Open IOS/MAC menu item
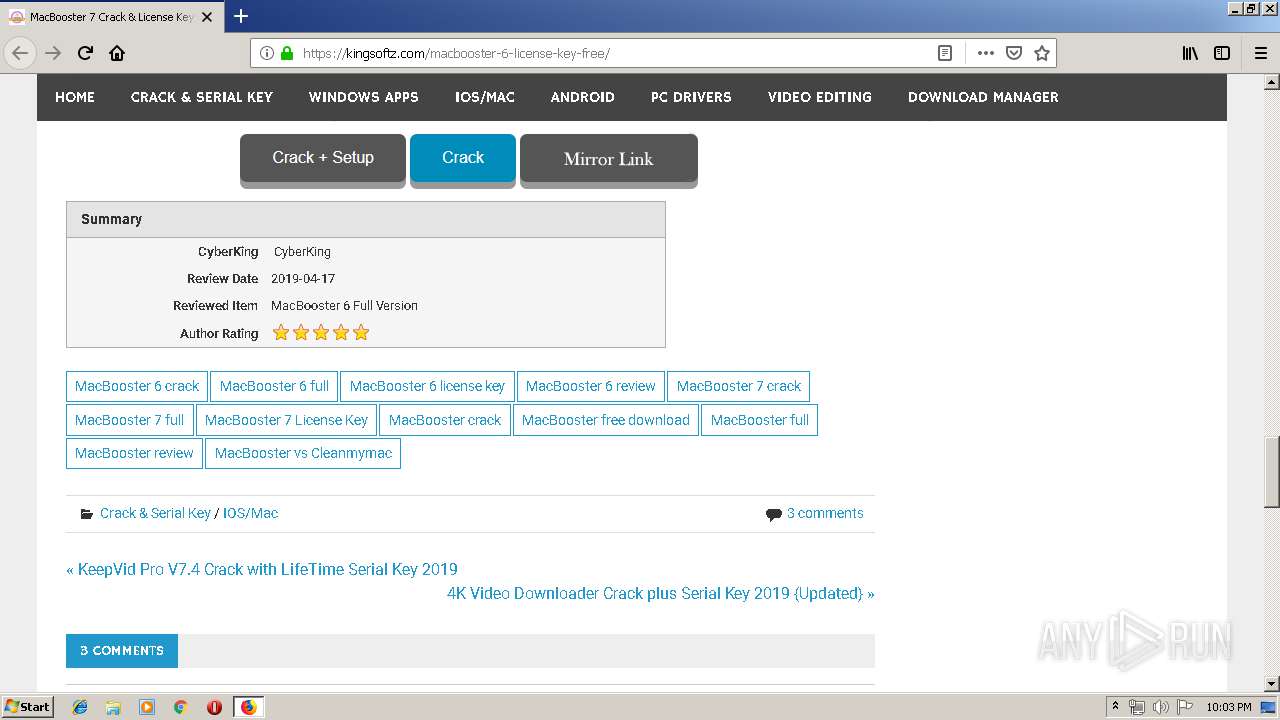 pos(485,97)
